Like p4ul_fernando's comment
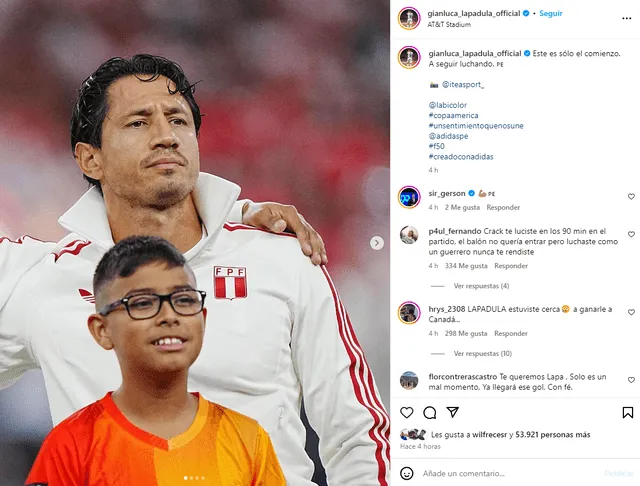The width and height of the screenshot is (640, 486). [x=631, y=234]
